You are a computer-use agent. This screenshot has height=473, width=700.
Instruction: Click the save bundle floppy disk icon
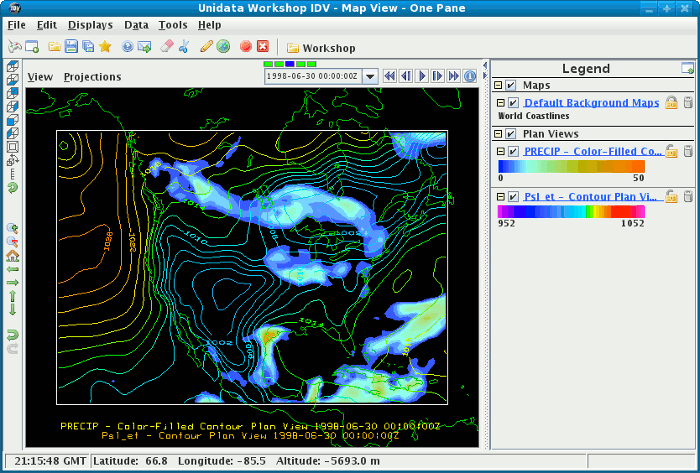click(x=71, y=47)
